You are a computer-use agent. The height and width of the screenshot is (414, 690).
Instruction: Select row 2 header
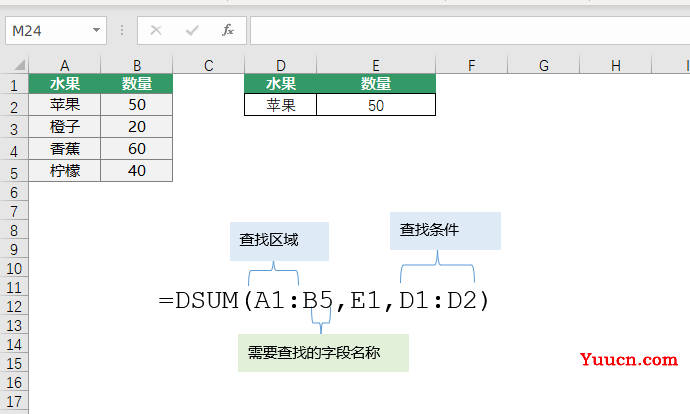[14, 106]
